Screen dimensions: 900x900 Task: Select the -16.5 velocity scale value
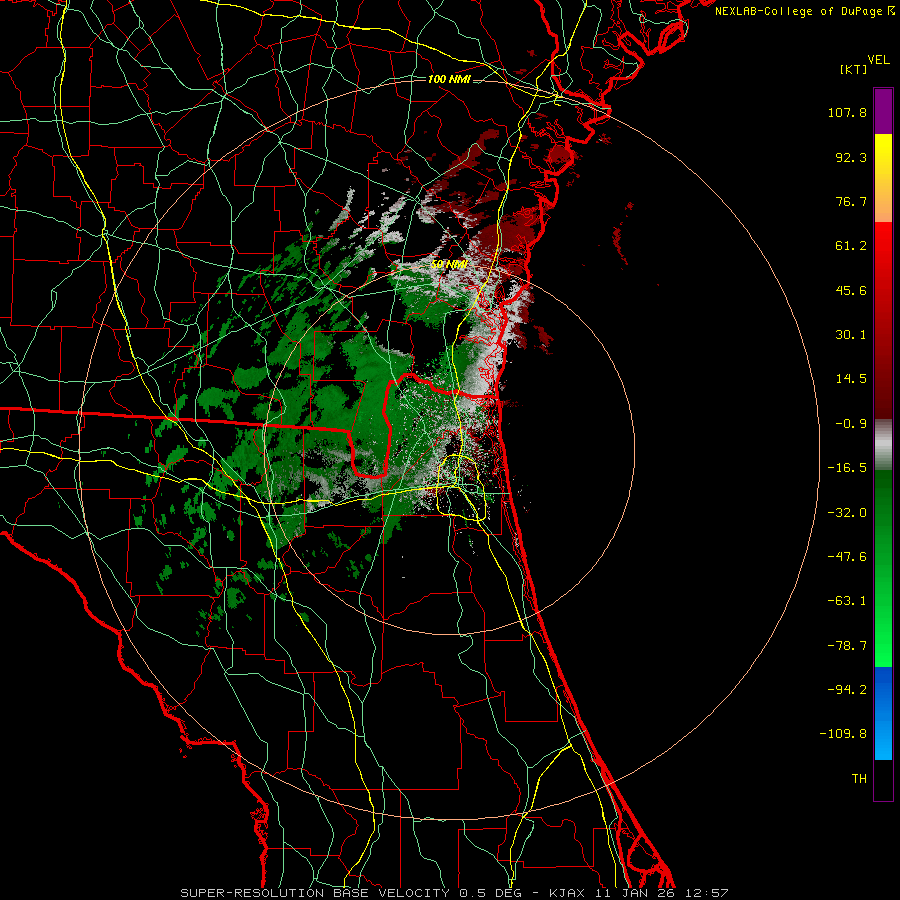[x=847, y=468]
